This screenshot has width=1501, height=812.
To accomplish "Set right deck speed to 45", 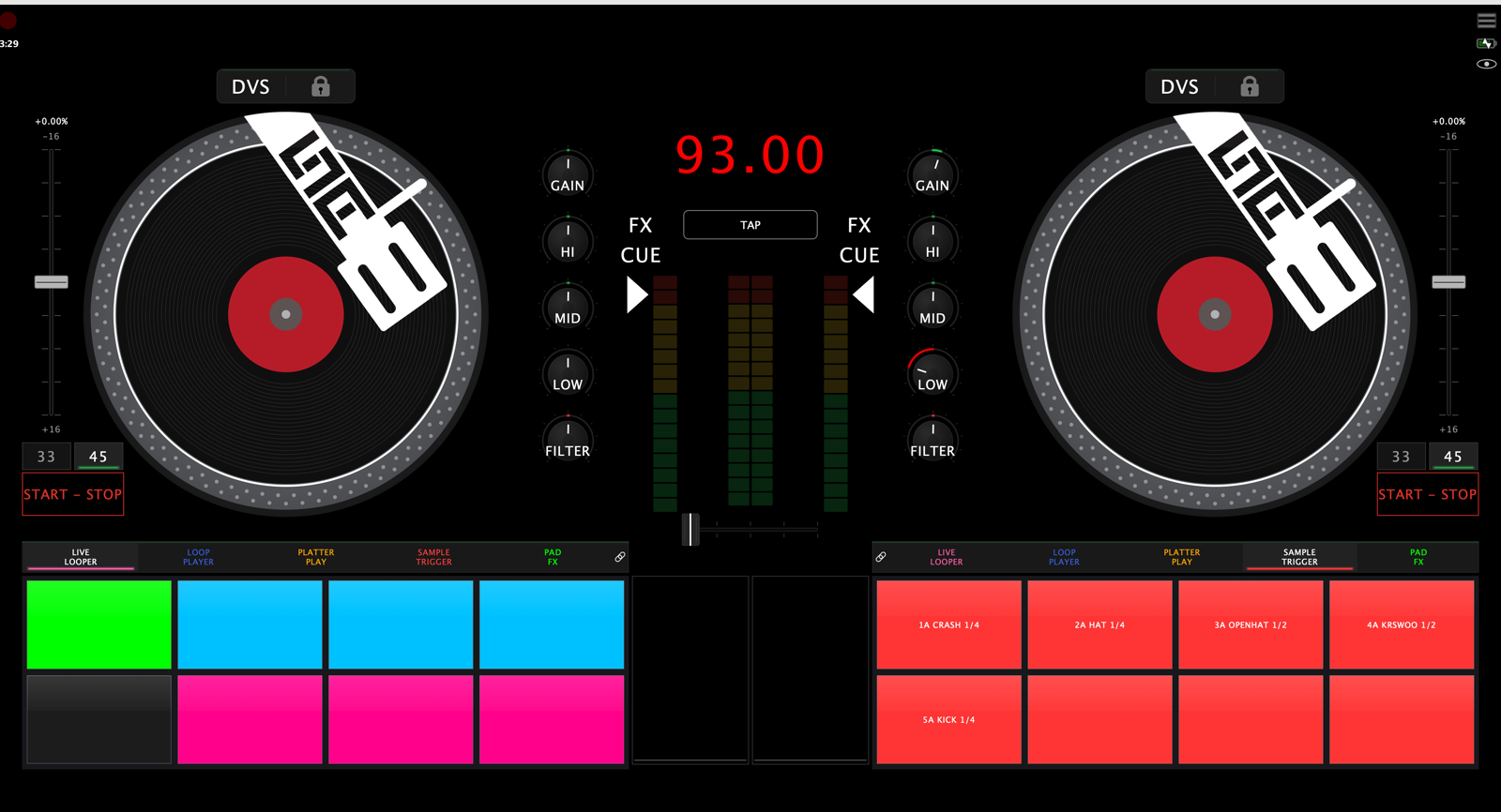I will (1453, 457).
